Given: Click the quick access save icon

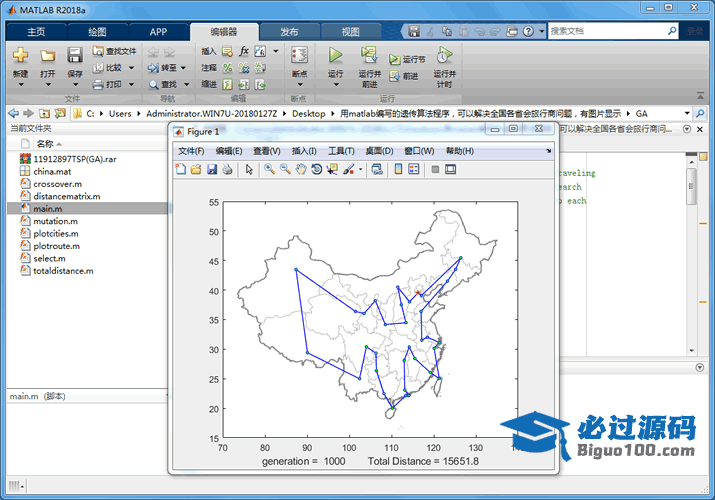Looking at the screenshot, I should coord(414,31).
